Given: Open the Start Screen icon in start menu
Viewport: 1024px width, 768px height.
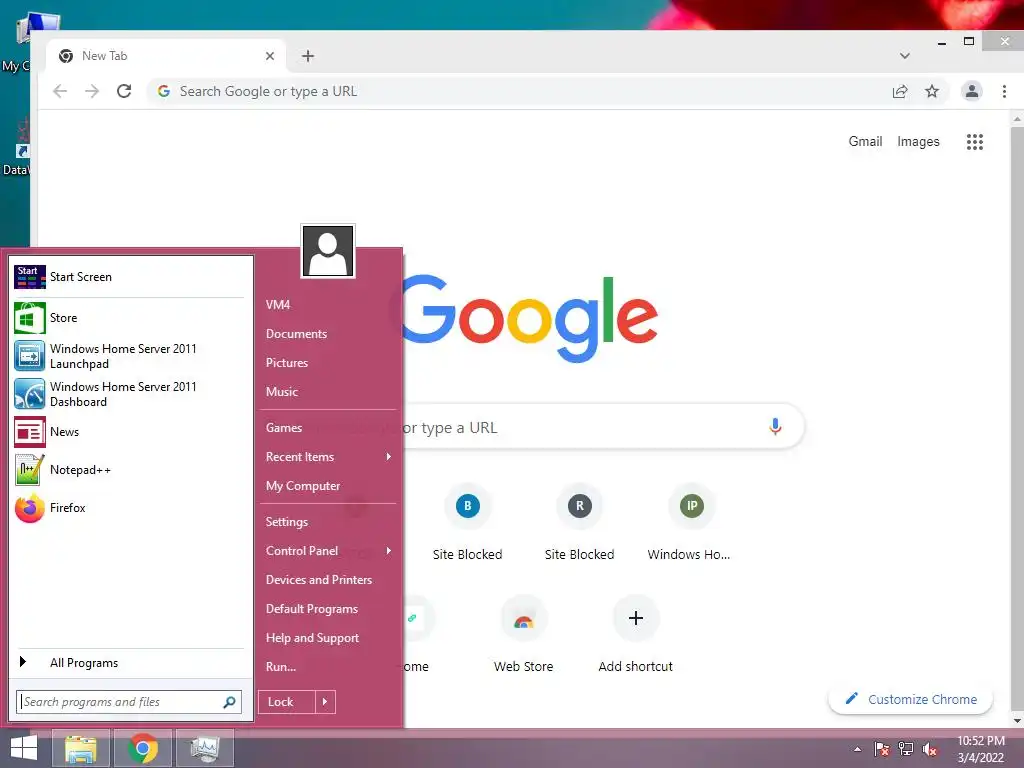Looking at the screenshot, I should click(29, 277).
